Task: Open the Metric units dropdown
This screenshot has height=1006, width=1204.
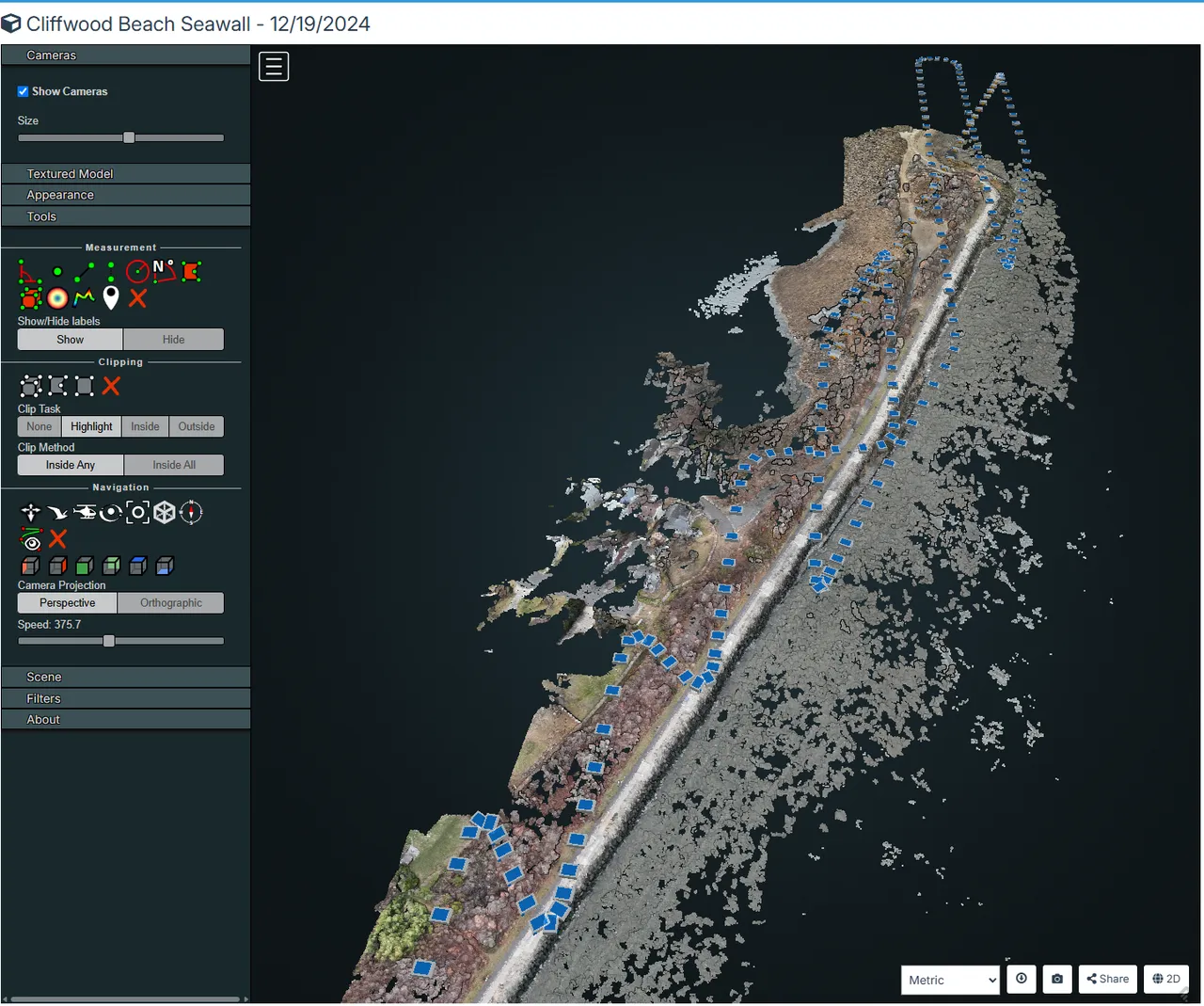Action: pos(950,980)
